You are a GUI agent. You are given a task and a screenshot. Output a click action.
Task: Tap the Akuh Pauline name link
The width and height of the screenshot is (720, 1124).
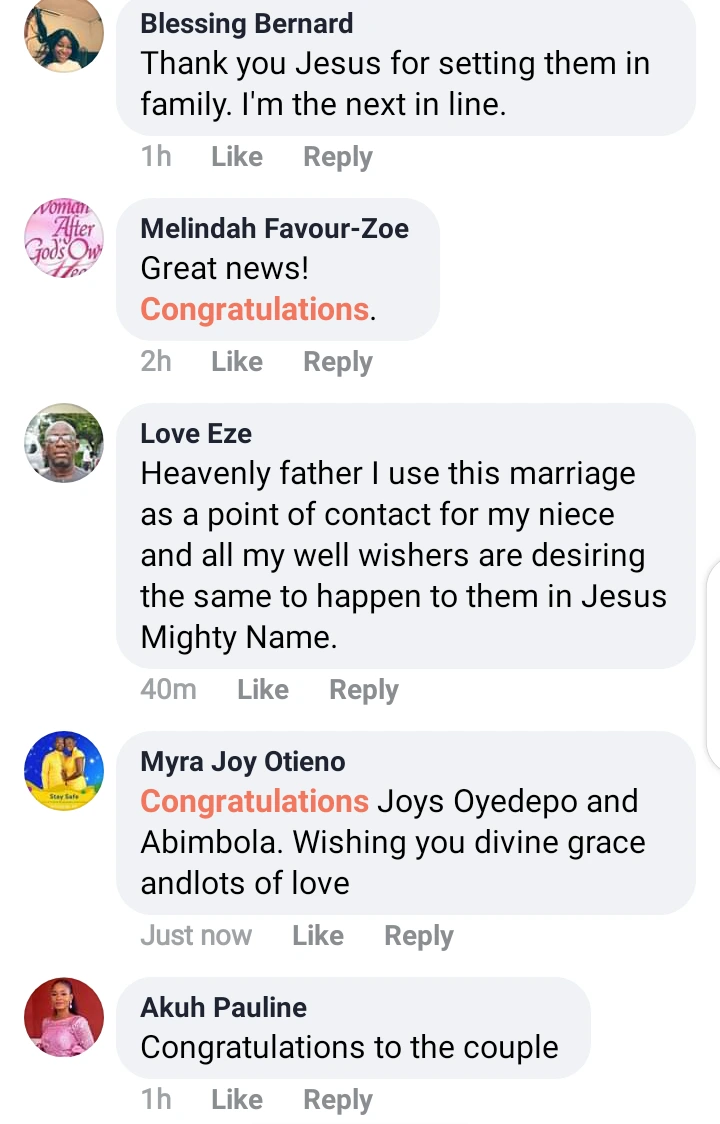coord(224,1008)
